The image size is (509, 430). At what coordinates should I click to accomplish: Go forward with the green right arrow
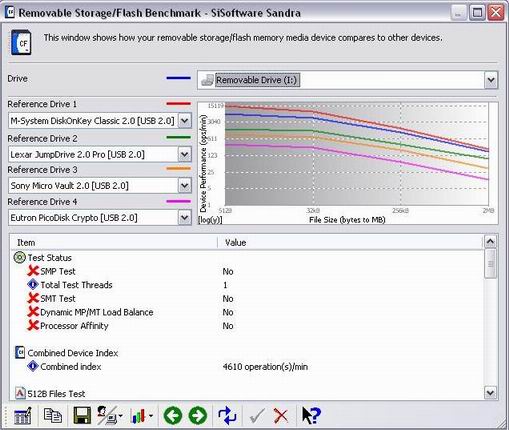(198, 416)
